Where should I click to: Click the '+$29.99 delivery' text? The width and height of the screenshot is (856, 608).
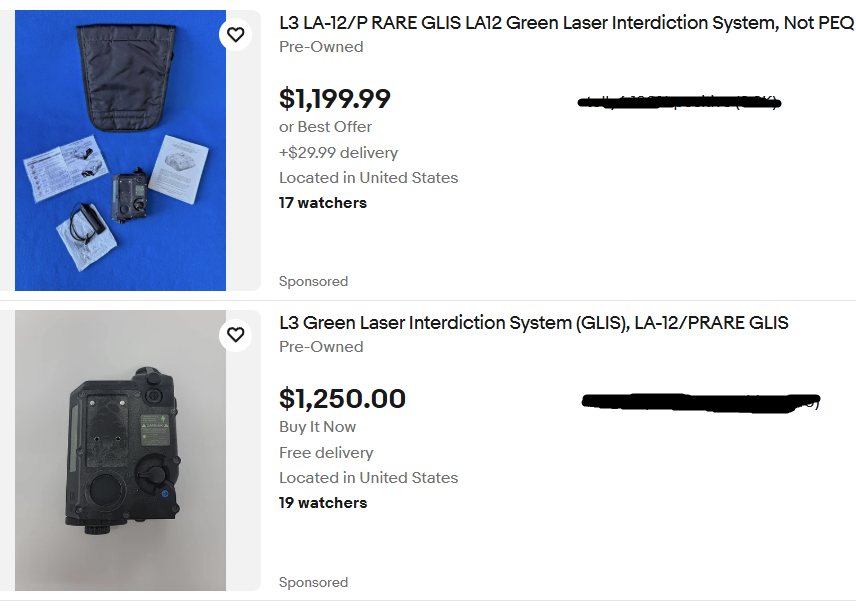338,152
